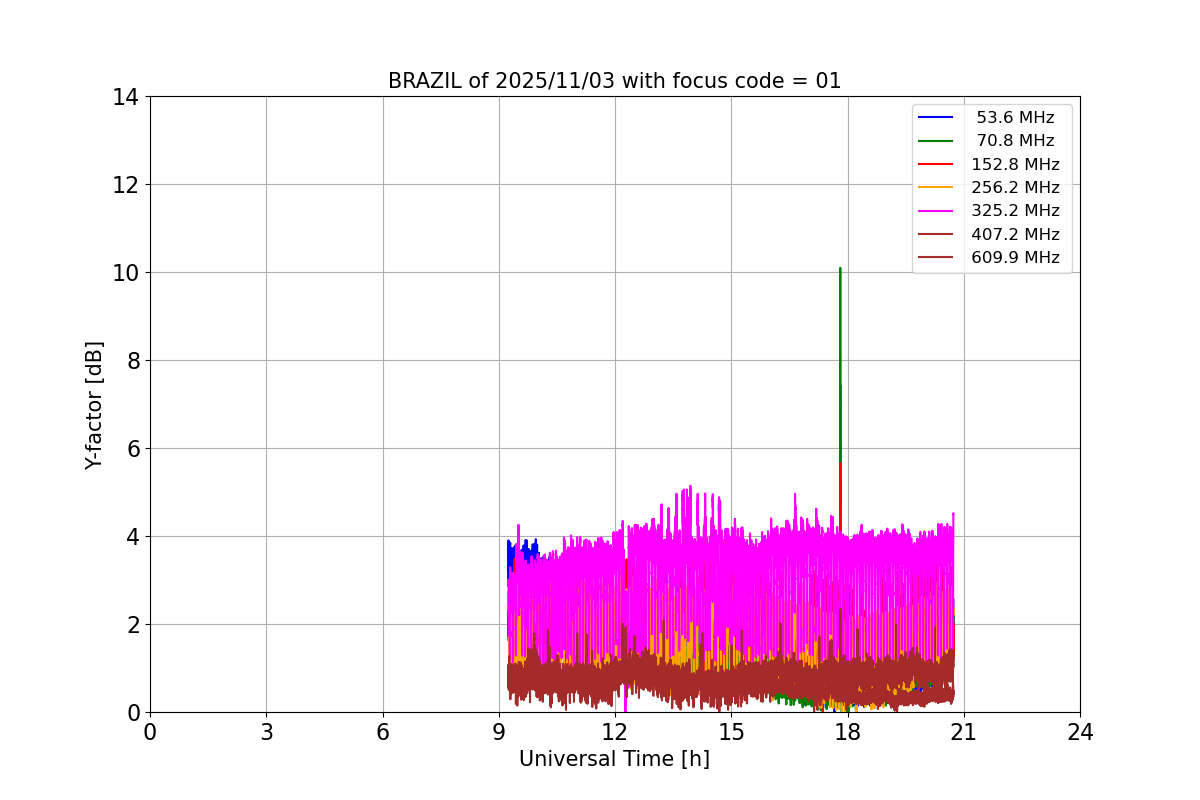The image size is (1200, 800).
Task: Click the x-axis tick label 12
Action: point(615,732)
